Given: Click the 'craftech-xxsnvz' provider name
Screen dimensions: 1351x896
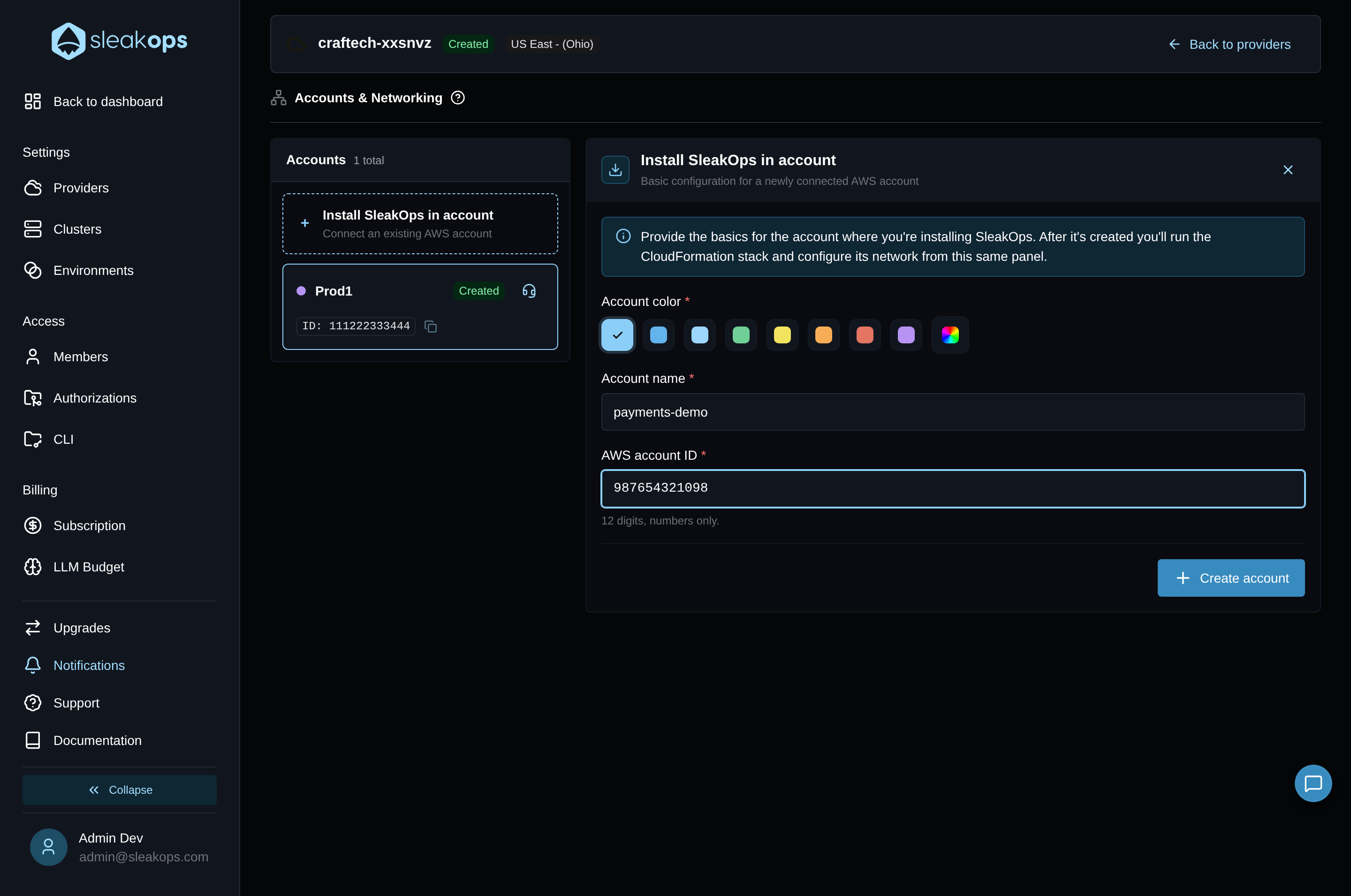Looking at the screenshot, I should coord(374,43).
